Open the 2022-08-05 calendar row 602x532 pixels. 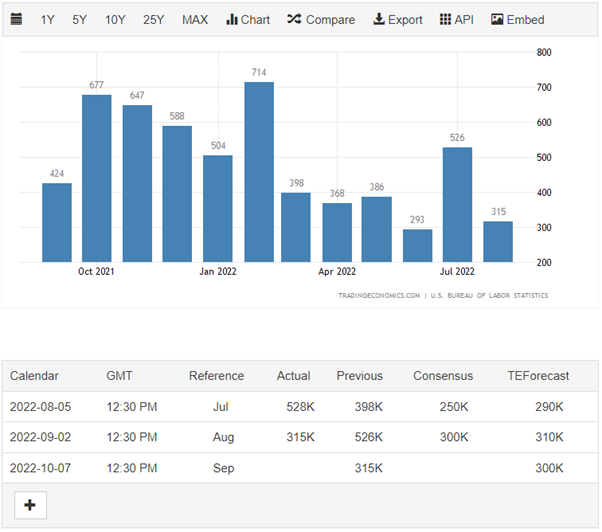(41, 407)
